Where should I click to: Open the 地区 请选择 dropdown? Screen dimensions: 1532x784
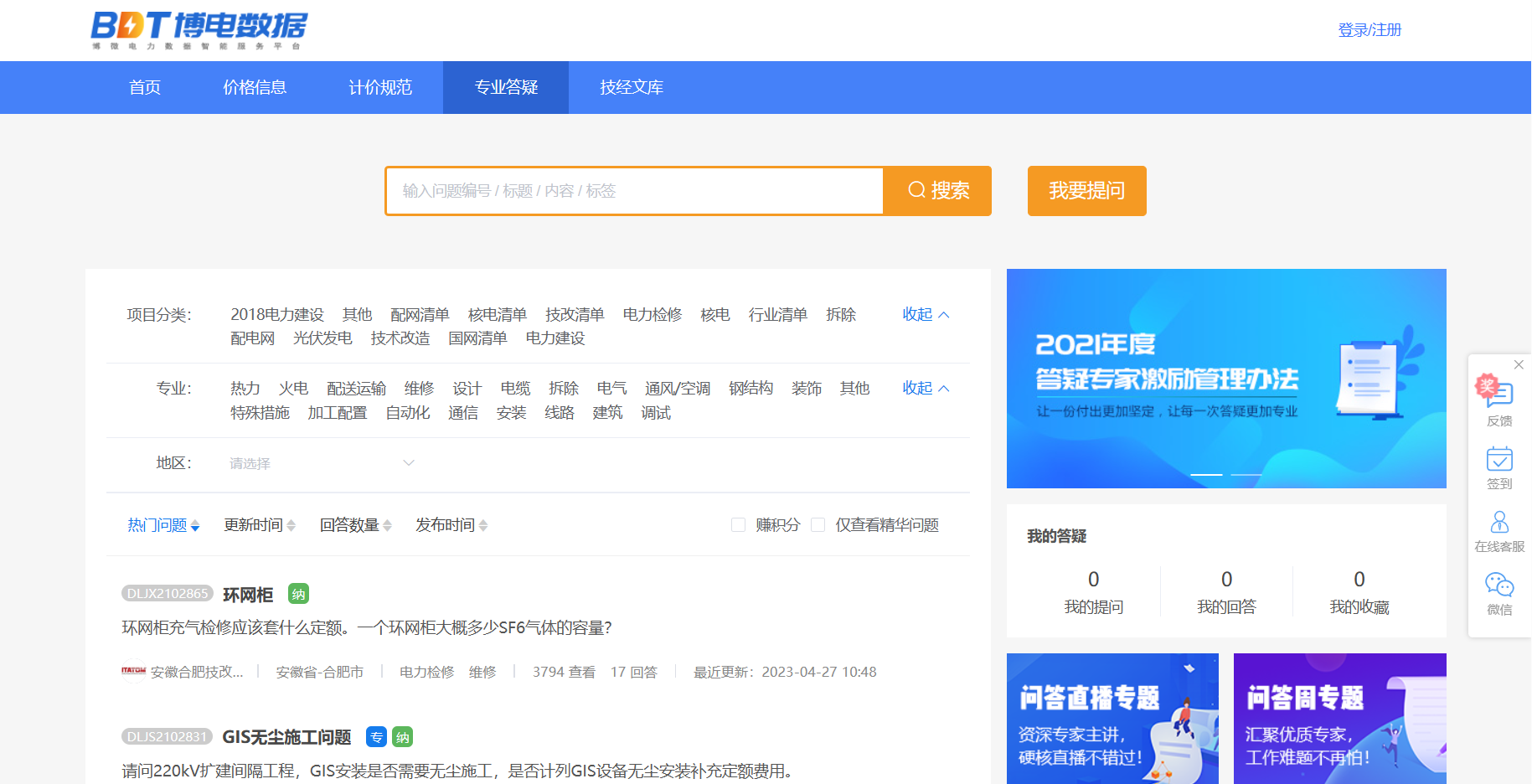coord(322,463)
